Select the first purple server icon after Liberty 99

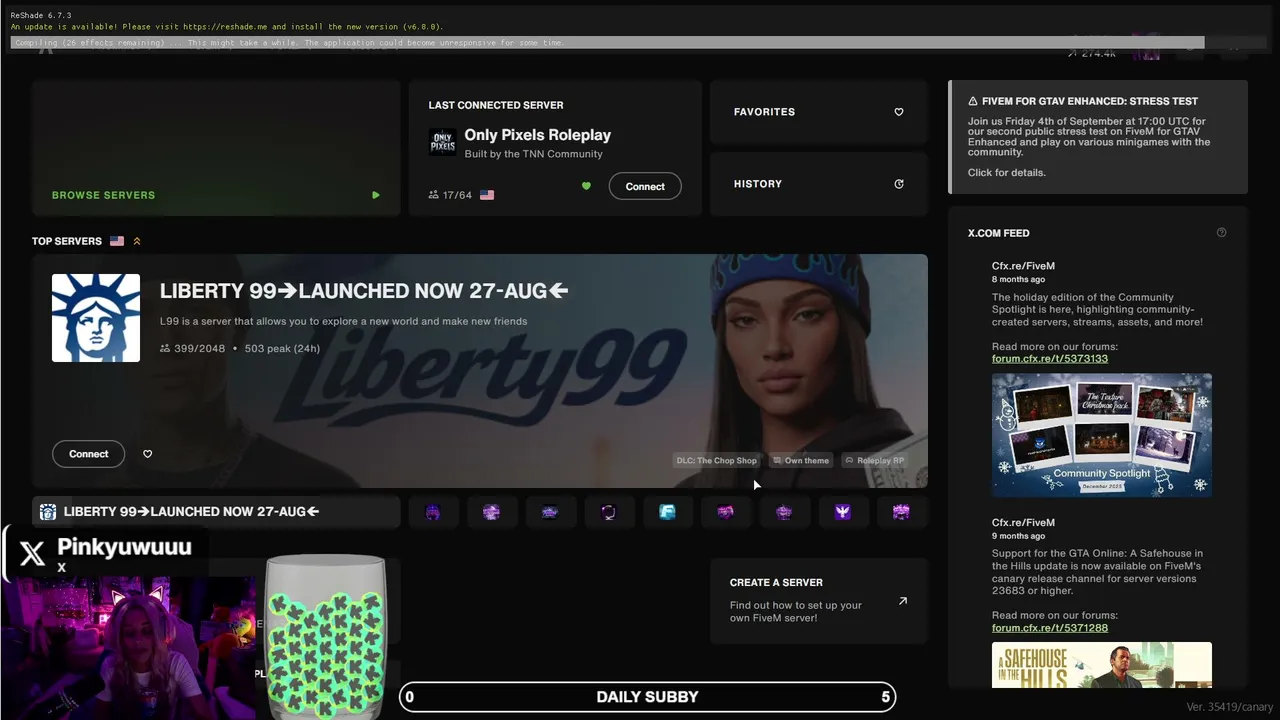[433, 512]
